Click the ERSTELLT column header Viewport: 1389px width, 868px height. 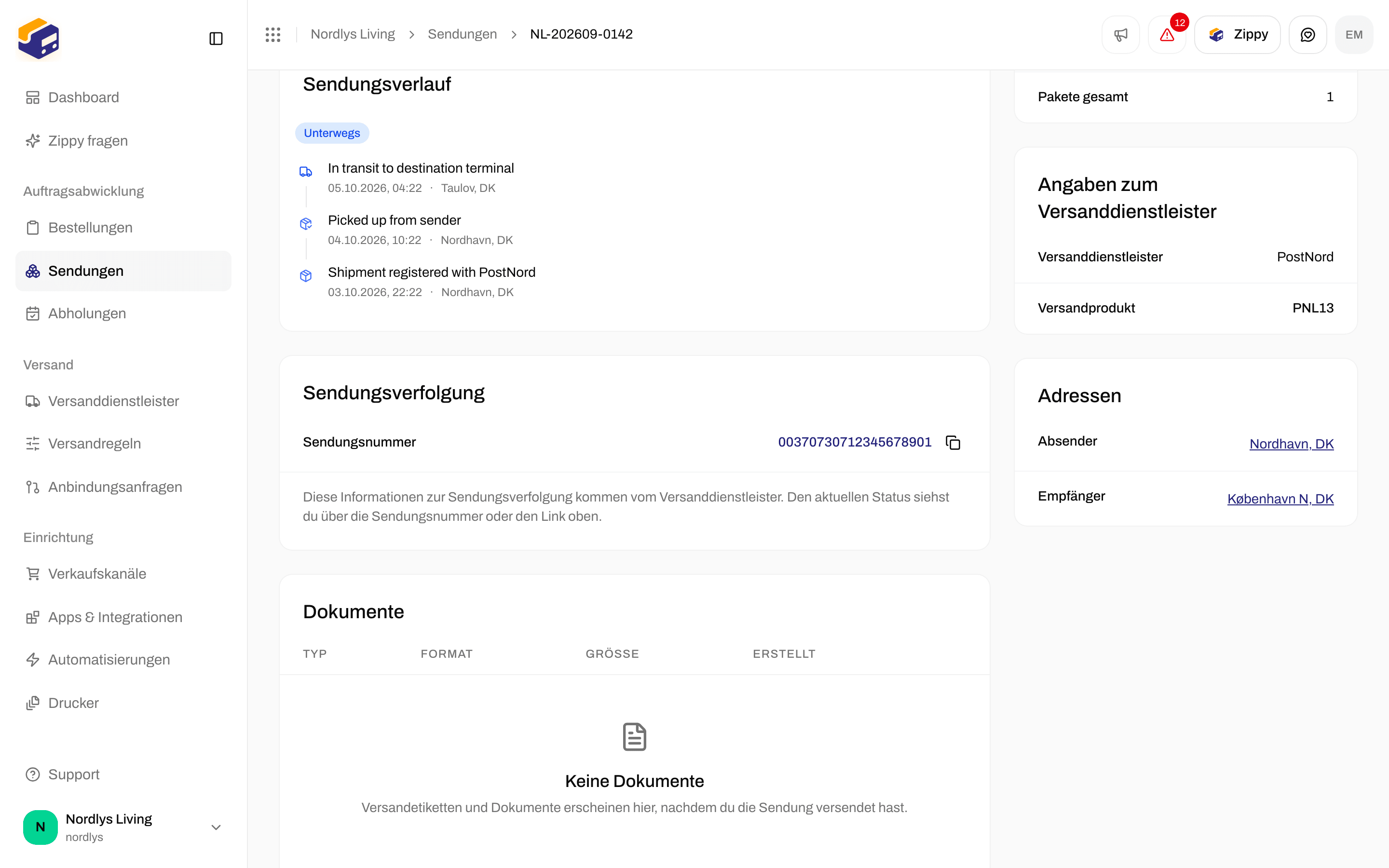pyautogui.click(x=784, y=654)
